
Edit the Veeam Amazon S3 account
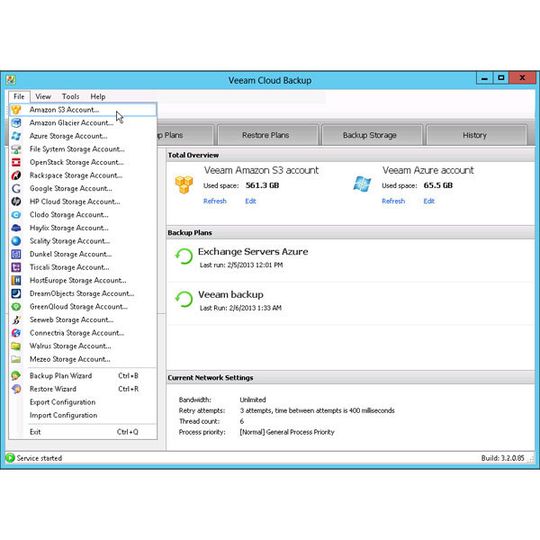pos(250,201)
